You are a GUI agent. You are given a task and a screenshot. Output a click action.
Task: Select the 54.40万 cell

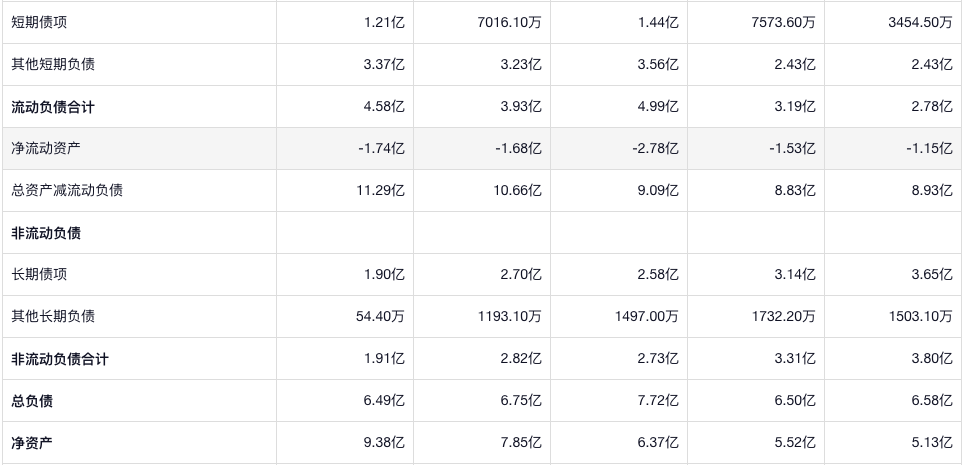380,316
